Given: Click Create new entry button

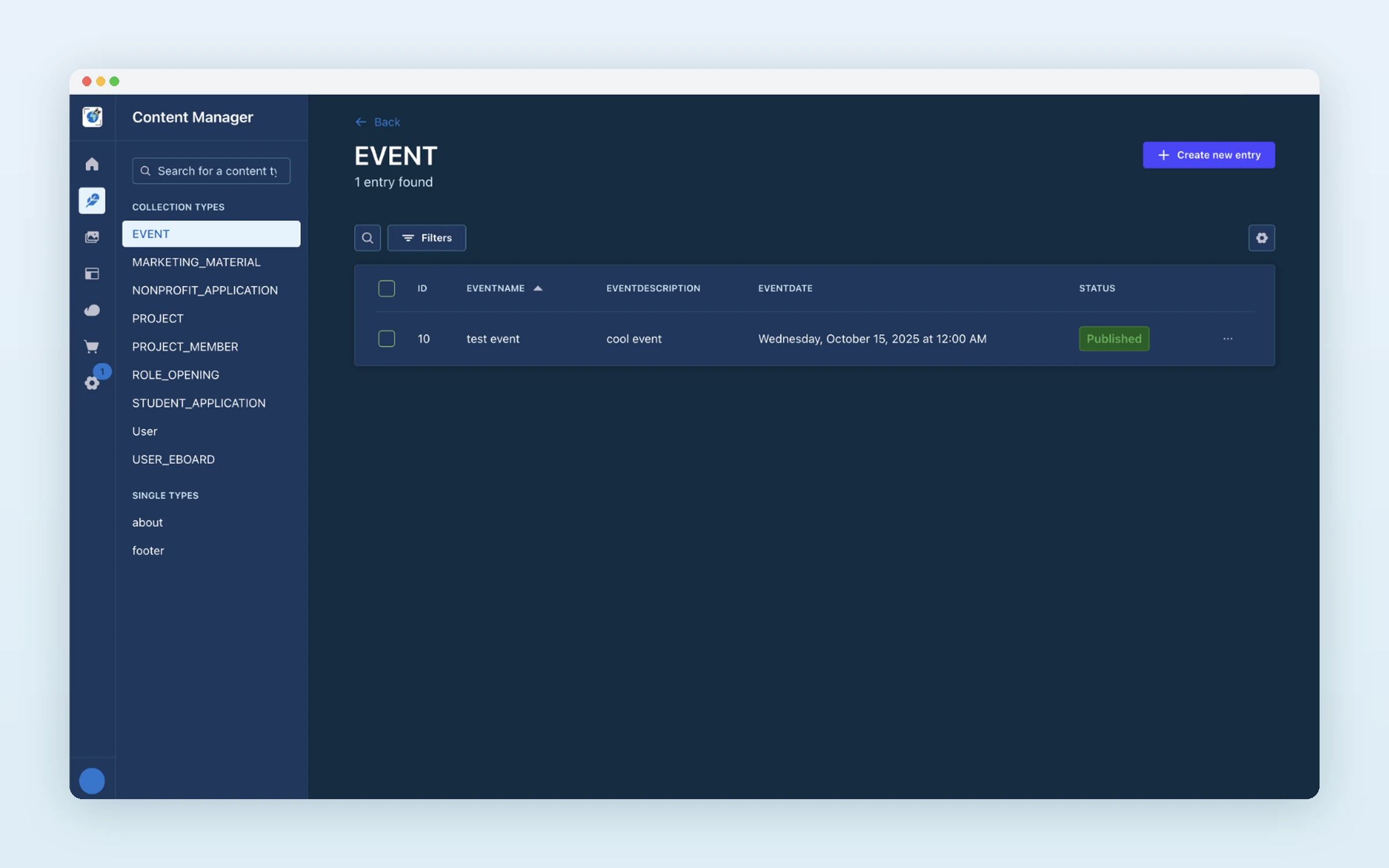Looking at the screenshot, I should pyautogui.click(x=1208, y=155).
